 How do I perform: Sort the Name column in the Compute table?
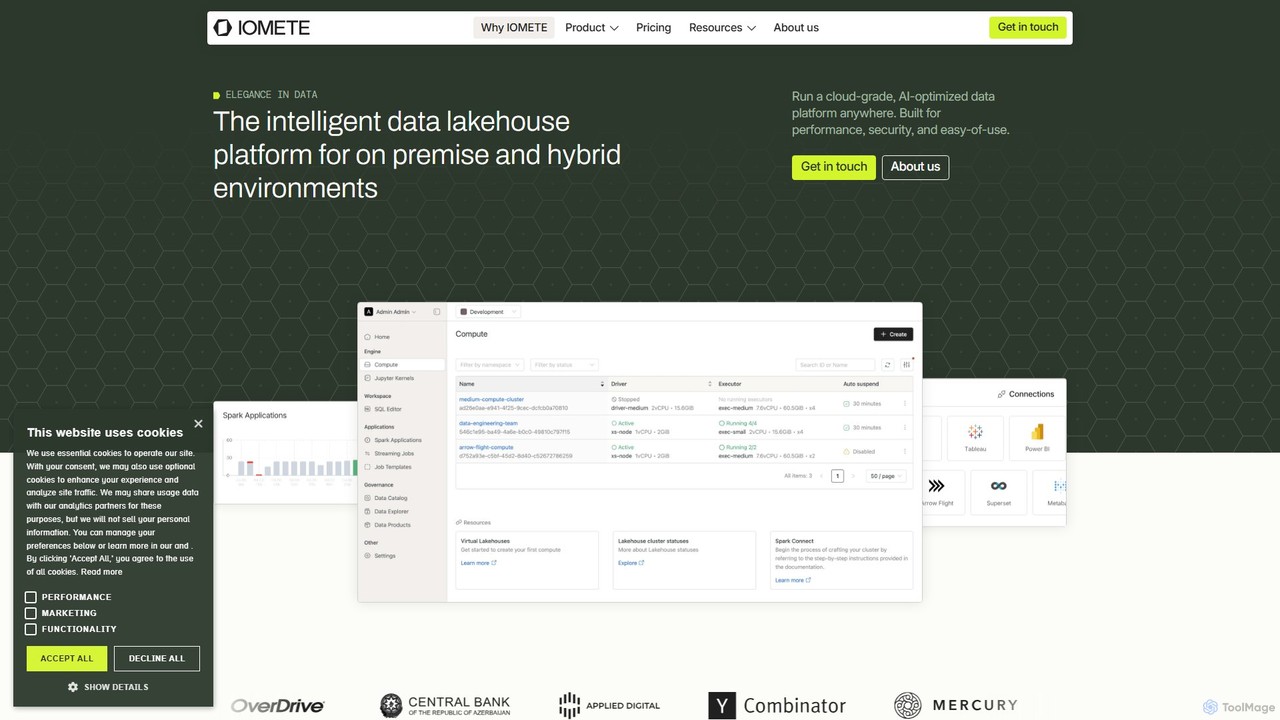click(x=602, y=384)
